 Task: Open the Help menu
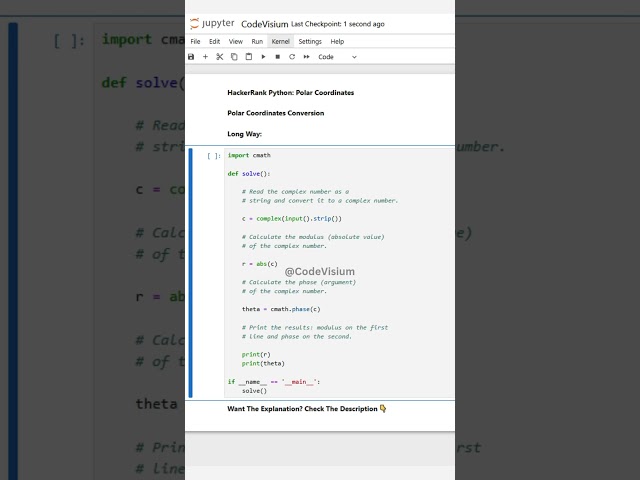tap(337, 41)
